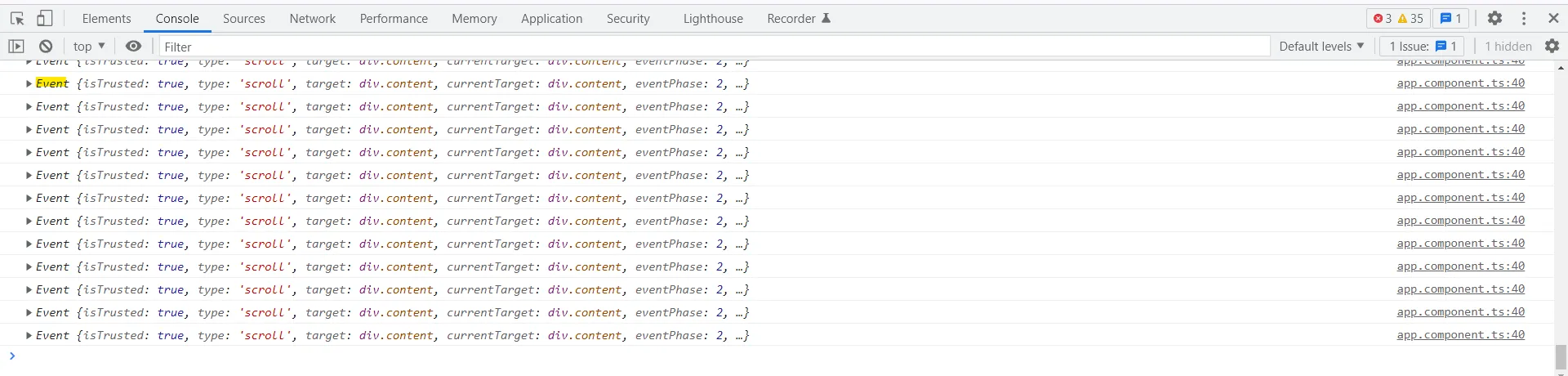Expand the last Event log entry
Viewport: 1568px width, 376px height.
tap(29, 335)
